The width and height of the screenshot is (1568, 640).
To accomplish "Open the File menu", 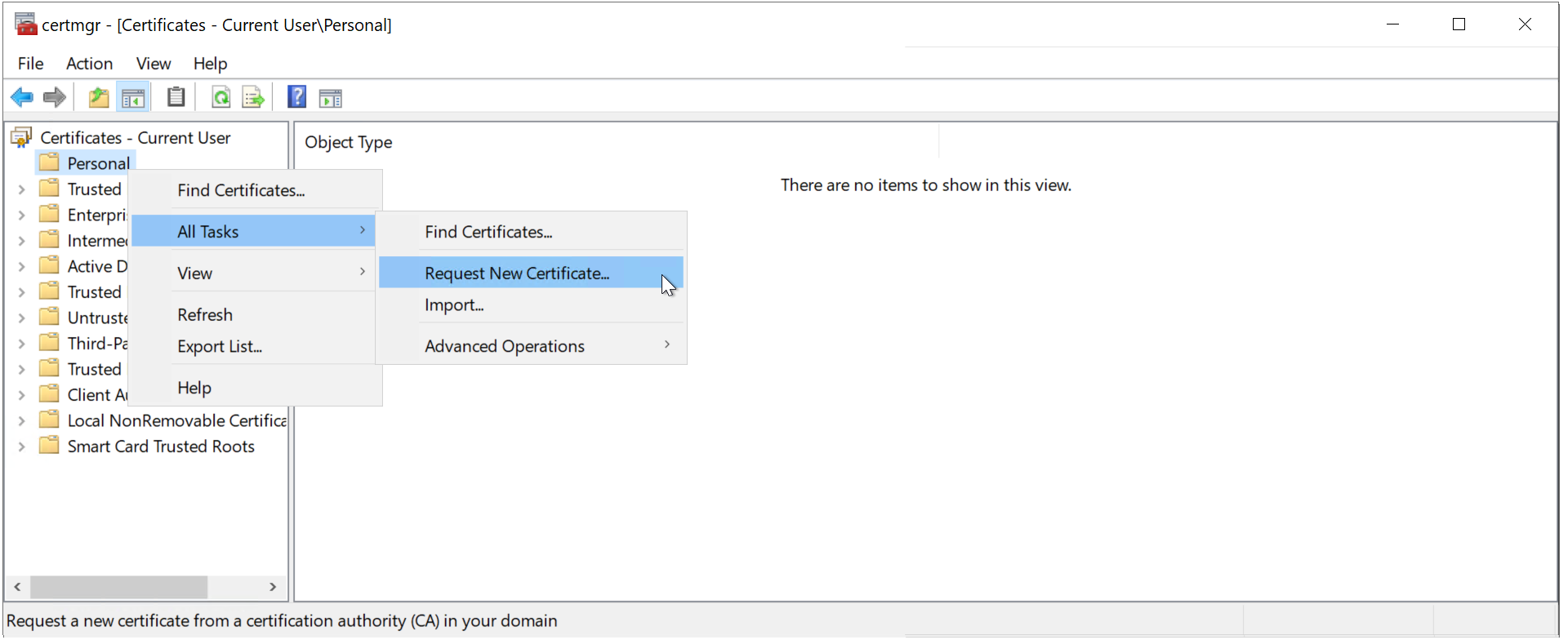I will point(30,64).
